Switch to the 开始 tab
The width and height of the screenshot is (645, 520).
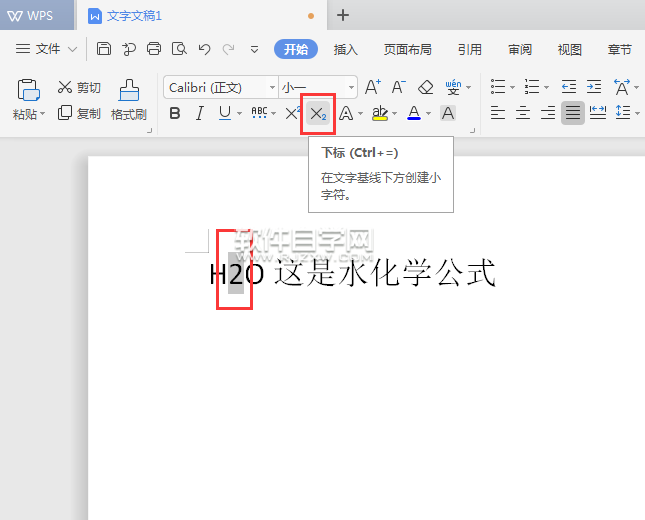coord(296,49)
